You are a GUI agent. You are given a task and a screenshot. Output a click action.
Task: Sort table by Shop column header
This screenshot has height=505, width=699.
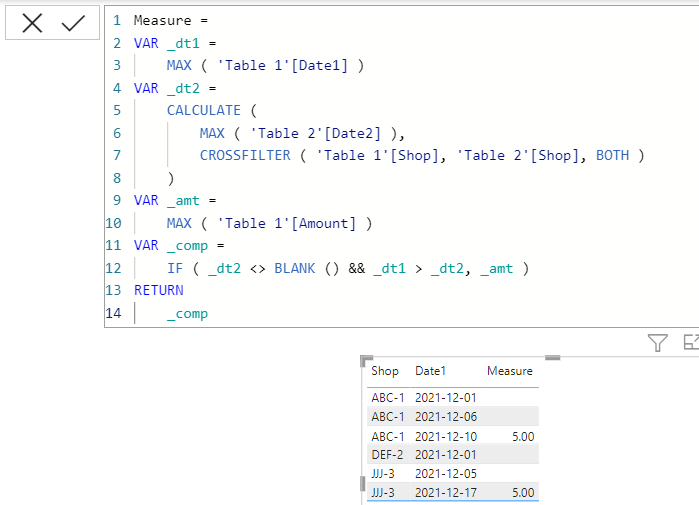point(385,371)
